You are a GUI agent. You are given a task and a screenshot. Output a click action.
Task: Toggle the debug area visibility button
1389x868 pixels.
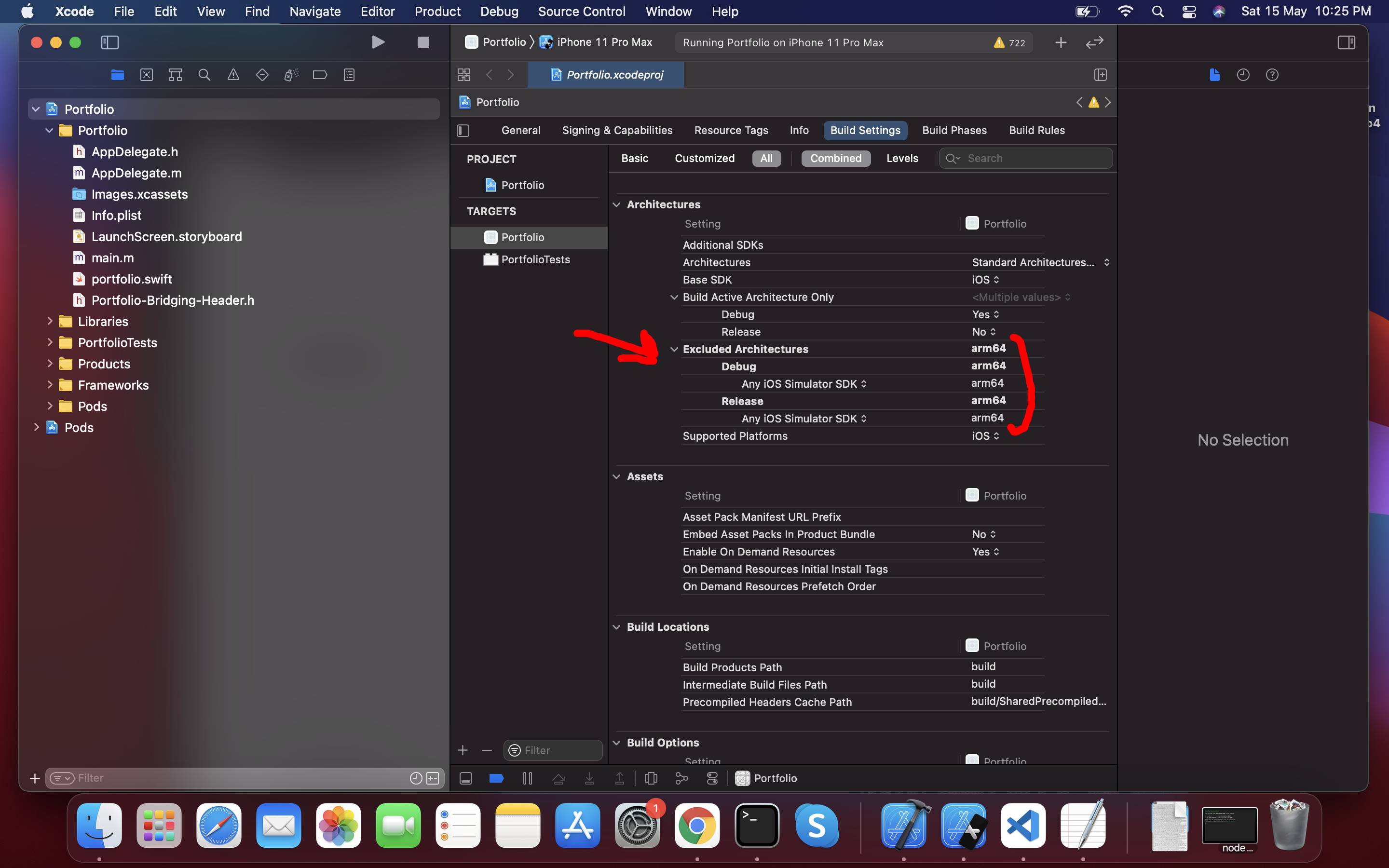point(466,778)
